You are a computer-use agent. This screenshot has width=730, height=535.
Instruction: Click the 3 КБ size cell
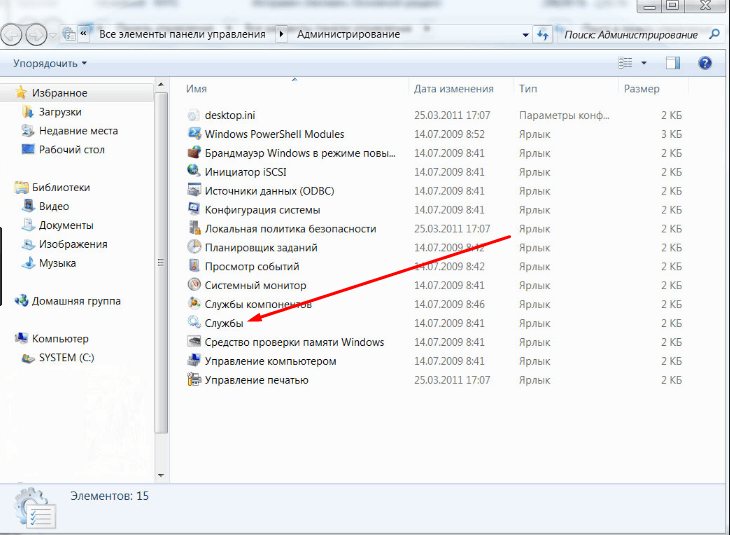[671, 135]
